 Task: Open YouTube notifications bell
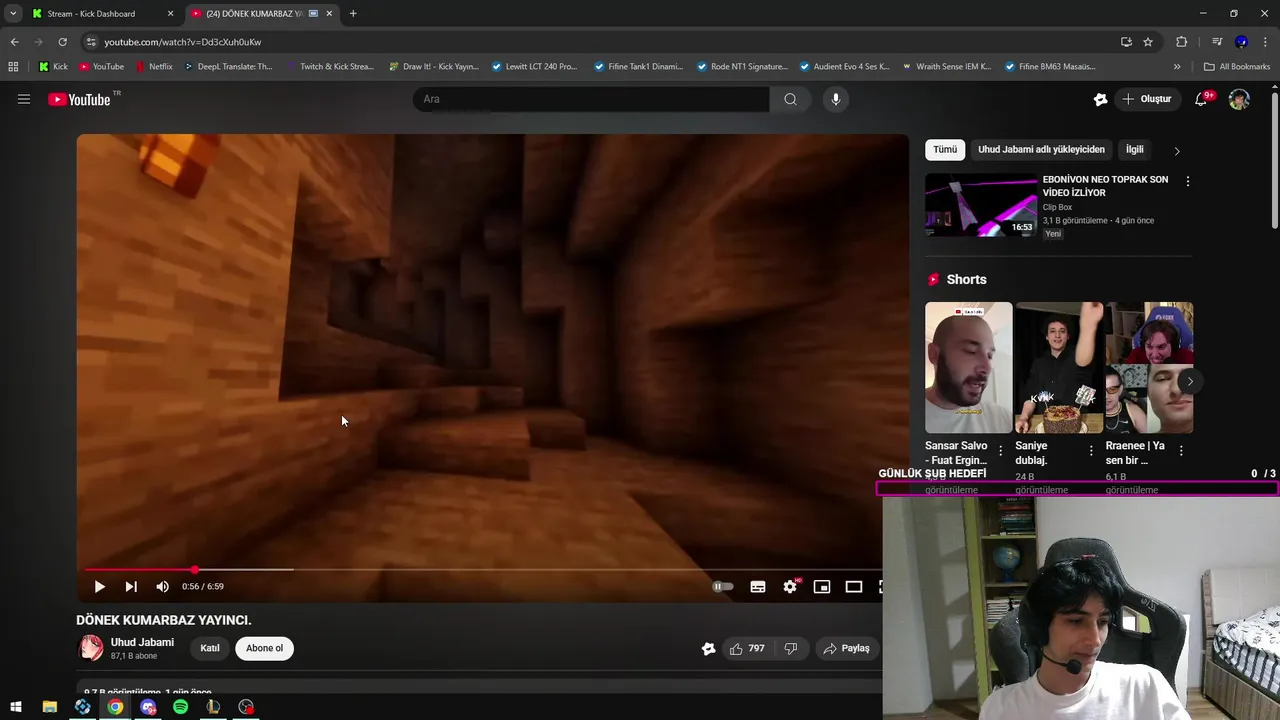point(1201,99)
